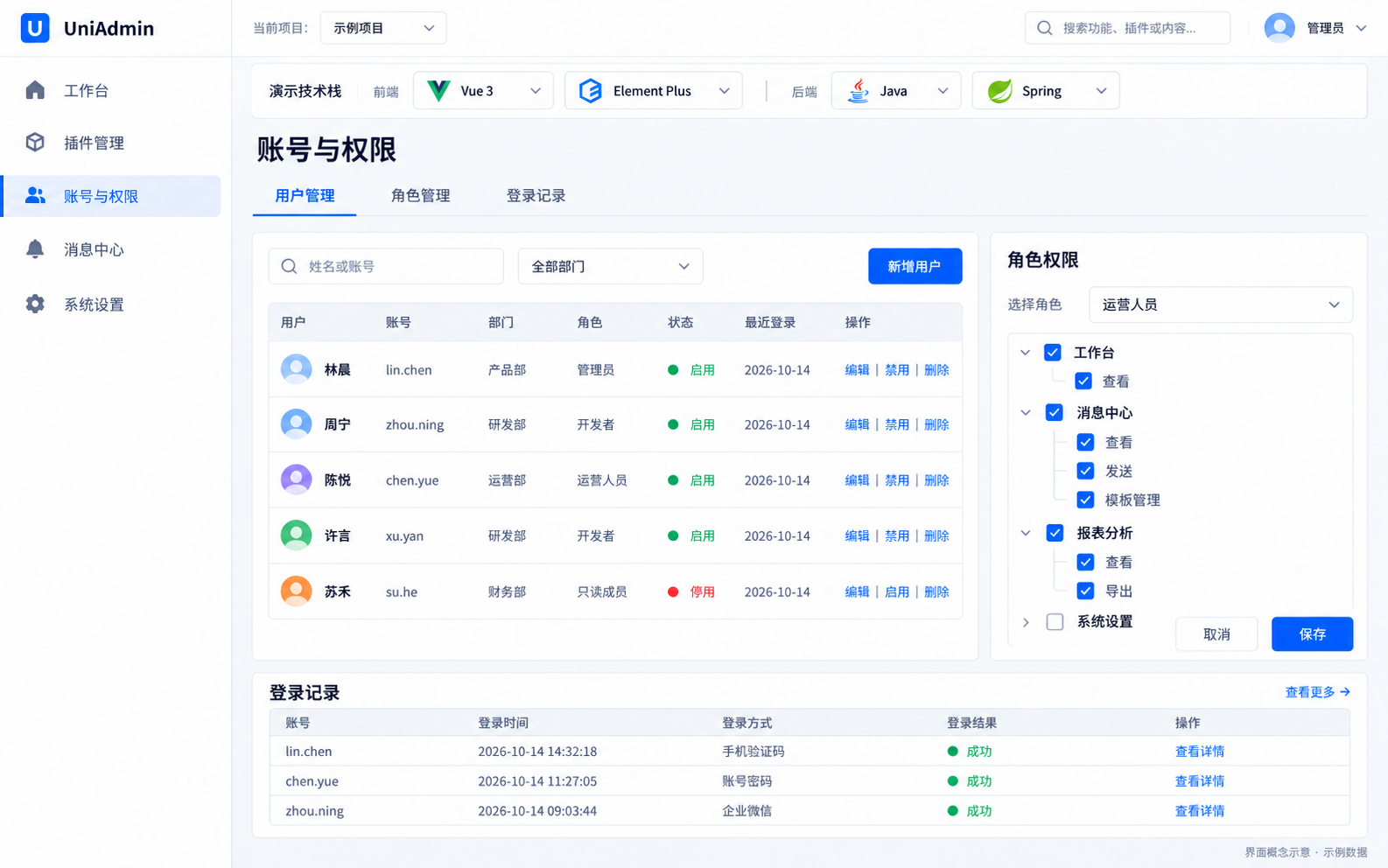Open the 全部部门 department dropdown
Viewport: 1388px width, 868px height.
610,266
